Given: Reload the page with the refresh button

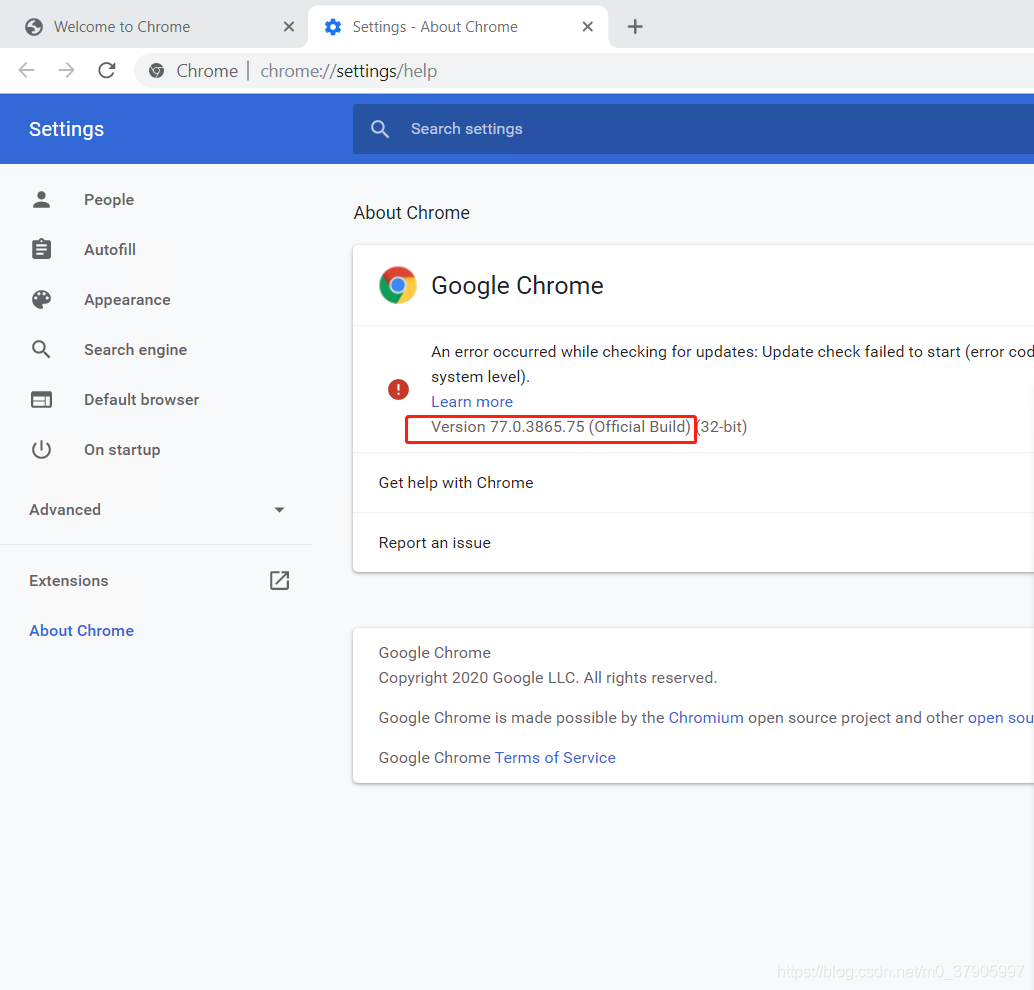Looking at the screenshot, I should pos(107,70).
